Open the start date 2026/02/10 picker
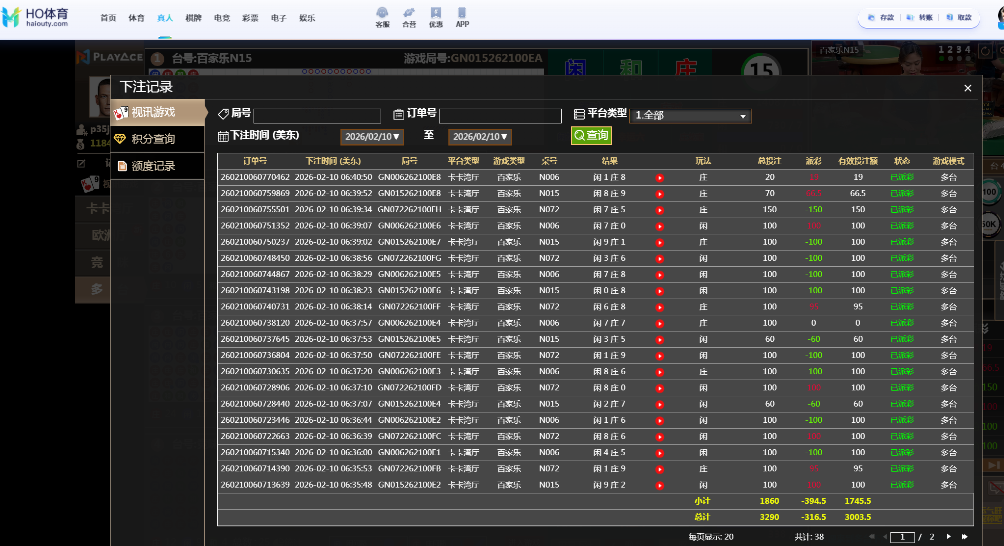Viewport: 1004px width, 546px height. pos(372,137)
